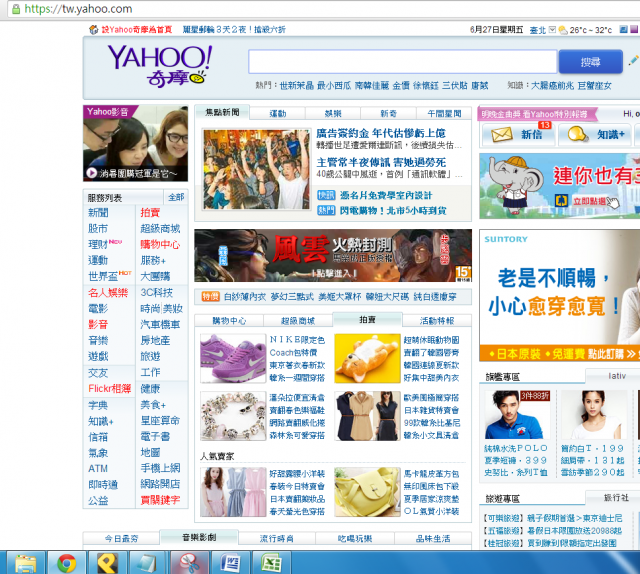
Task: Click the purple square icon at the top right
Action: (633, 29)
